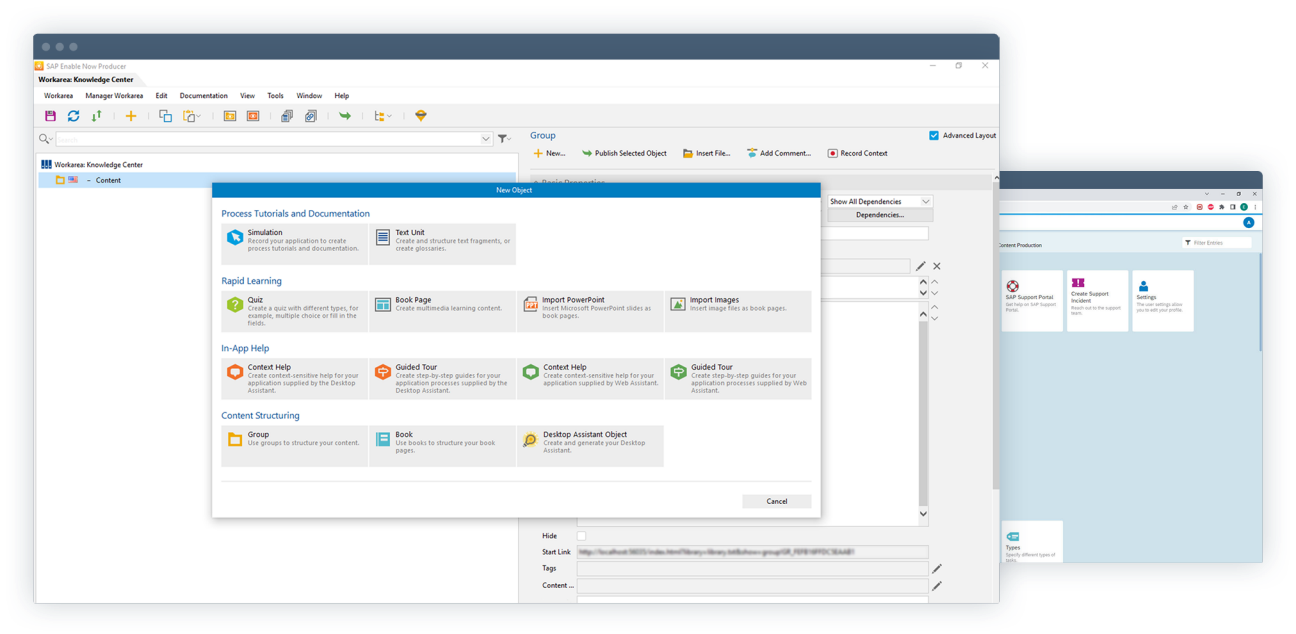Image resolution: width=1296 pixels, height=634 pixels.
Task: Choose Book Page object type
Action: click(x=442, y=311)
